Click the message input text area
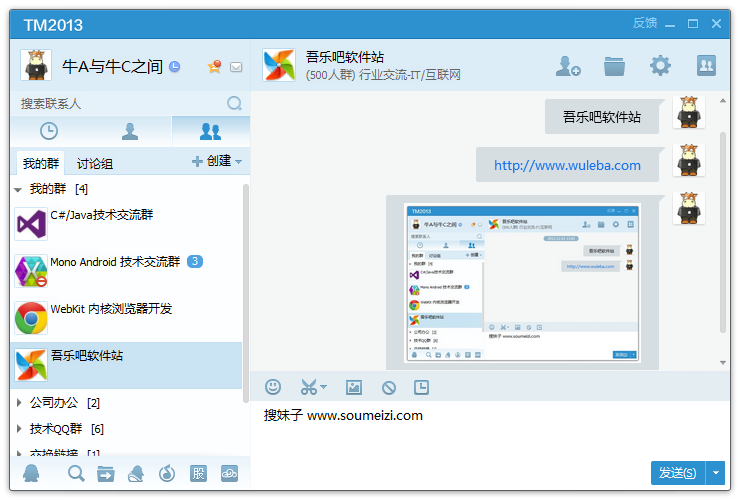This screenshot has width=740, height=500. [x=490, y=430]
